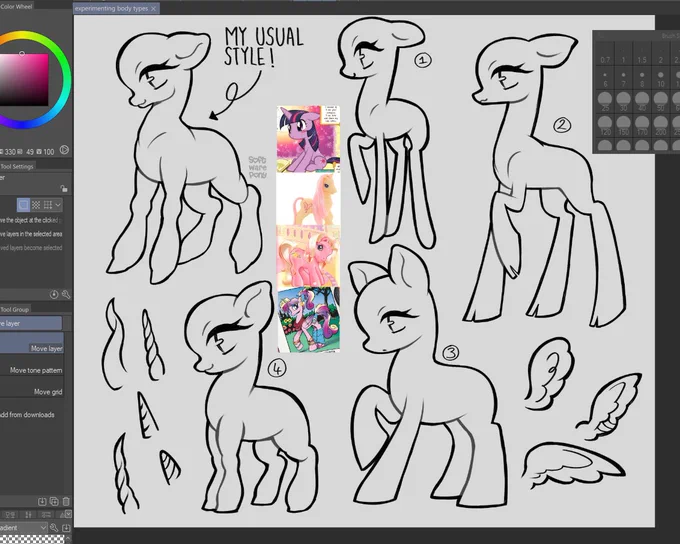The height and width of the screenshot is (544, 680).
Task: Toggle color space with the round arrow icon
Action: tap(64, 150)
